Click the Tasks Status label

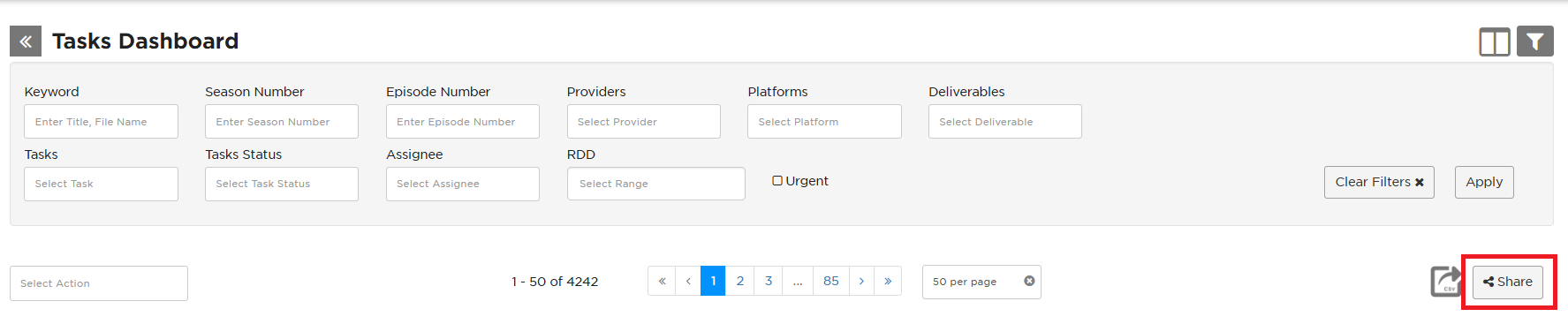coord(244,154)
